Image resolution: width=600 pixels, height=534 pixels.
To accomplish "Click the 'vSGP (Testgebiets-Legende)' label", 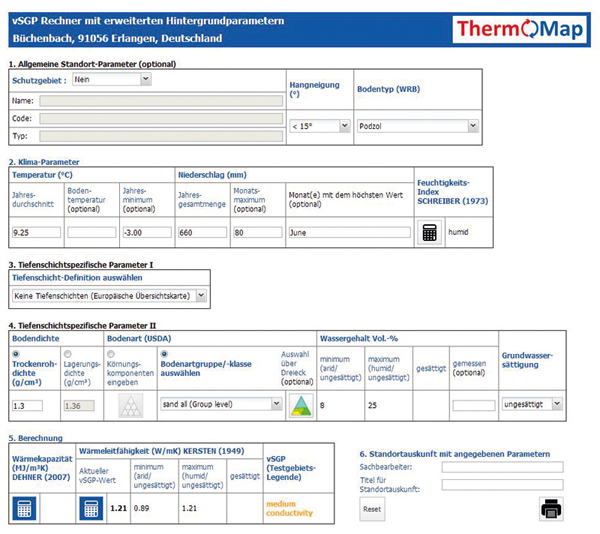I will coord(291,468).
